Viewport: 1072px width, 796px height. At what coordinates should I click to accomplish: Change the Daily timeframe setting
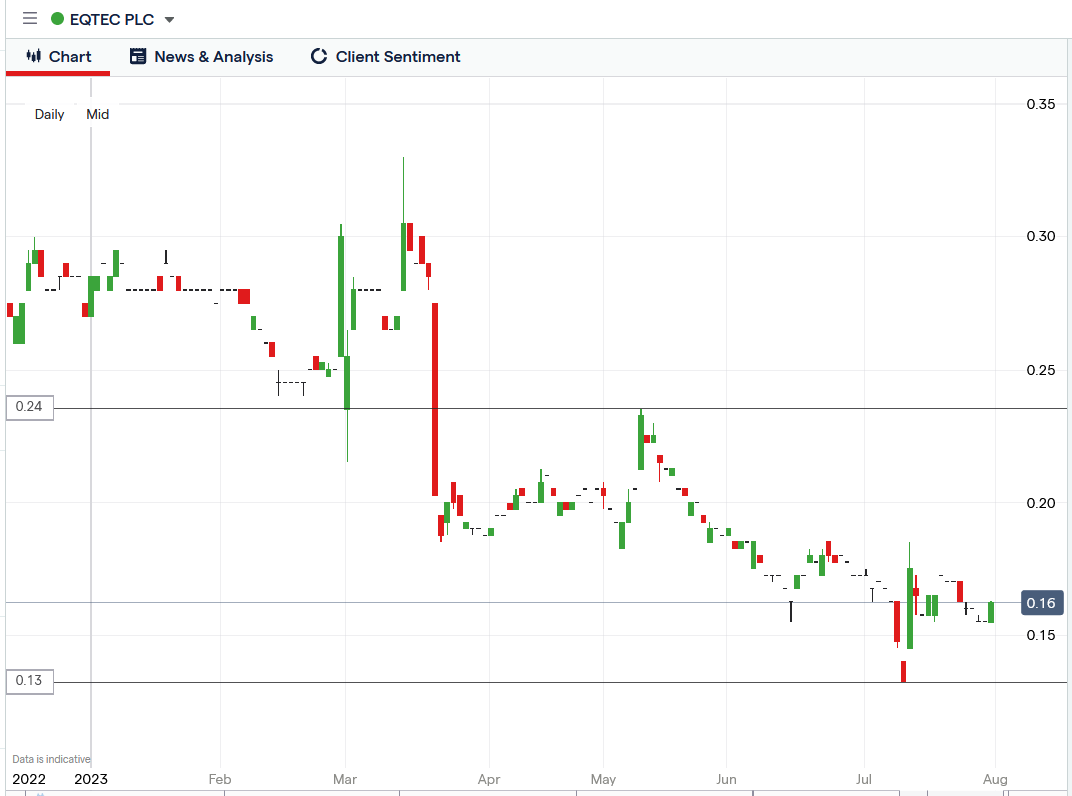[x=49, y=114]
